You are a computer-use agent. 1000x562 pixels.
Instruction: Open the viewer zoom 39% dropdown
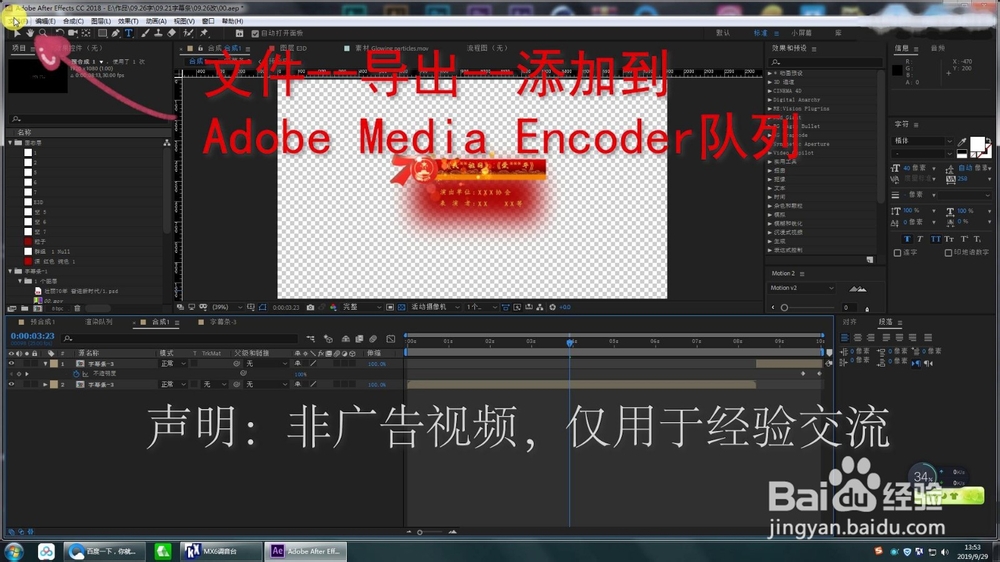(227, 307)
